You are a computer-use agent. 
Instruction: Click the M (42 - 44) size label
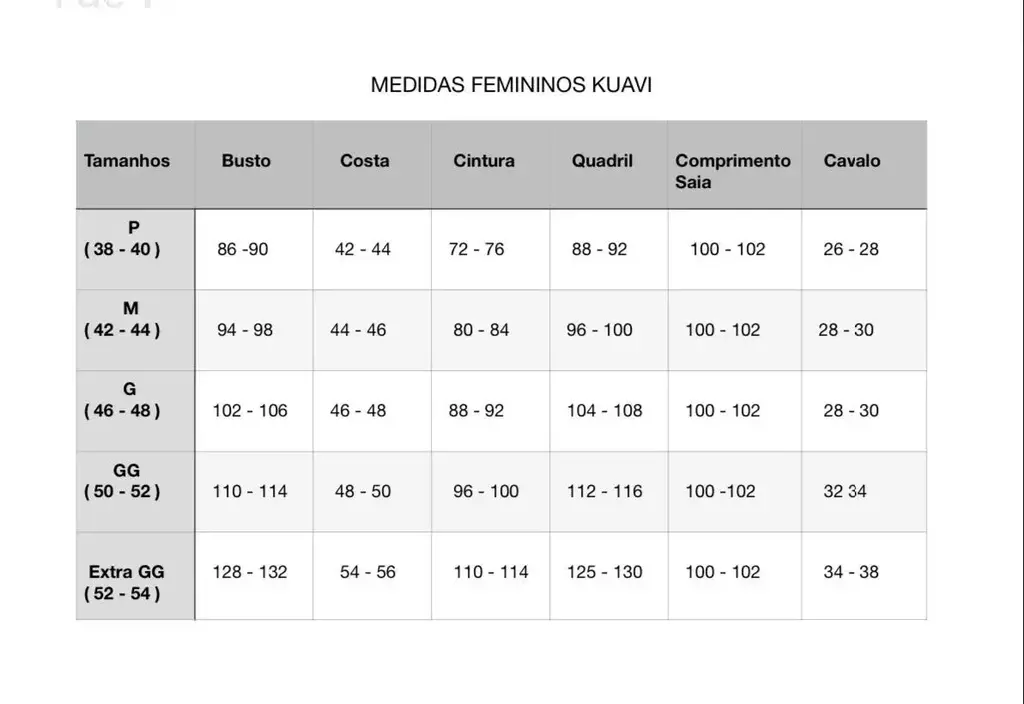[x=122, y=319]
